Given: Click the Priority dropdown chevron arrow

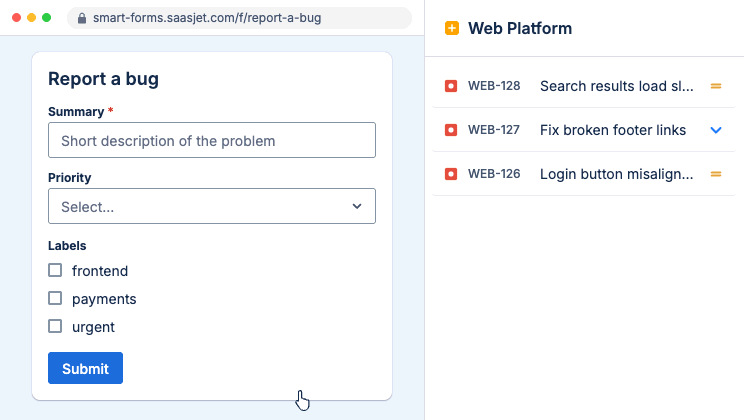Looking at the screenshot, I should pos(357,206).
